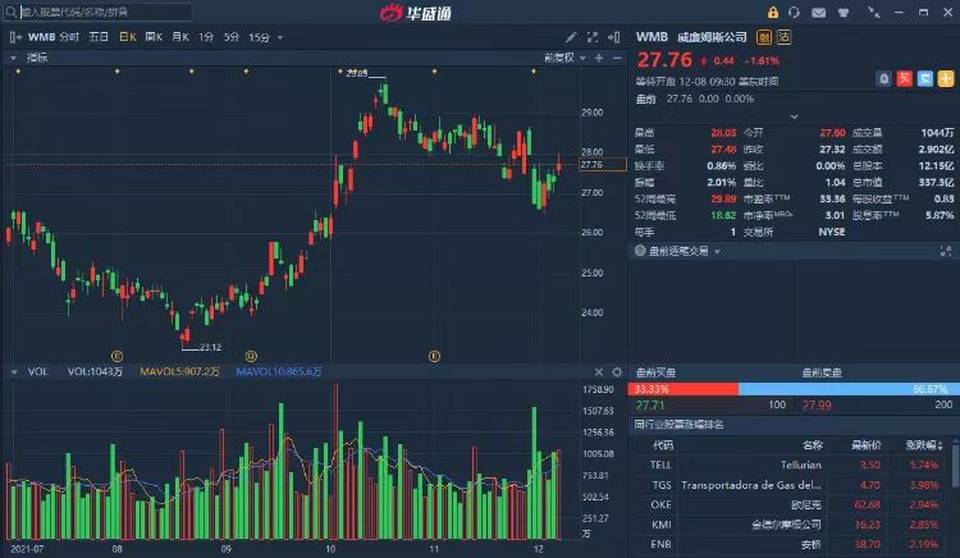The width and height of the screenshot is (960, 558).
Task: Expand chart to fullscreen
Action: pyautogui.click(x=592, y=37)
